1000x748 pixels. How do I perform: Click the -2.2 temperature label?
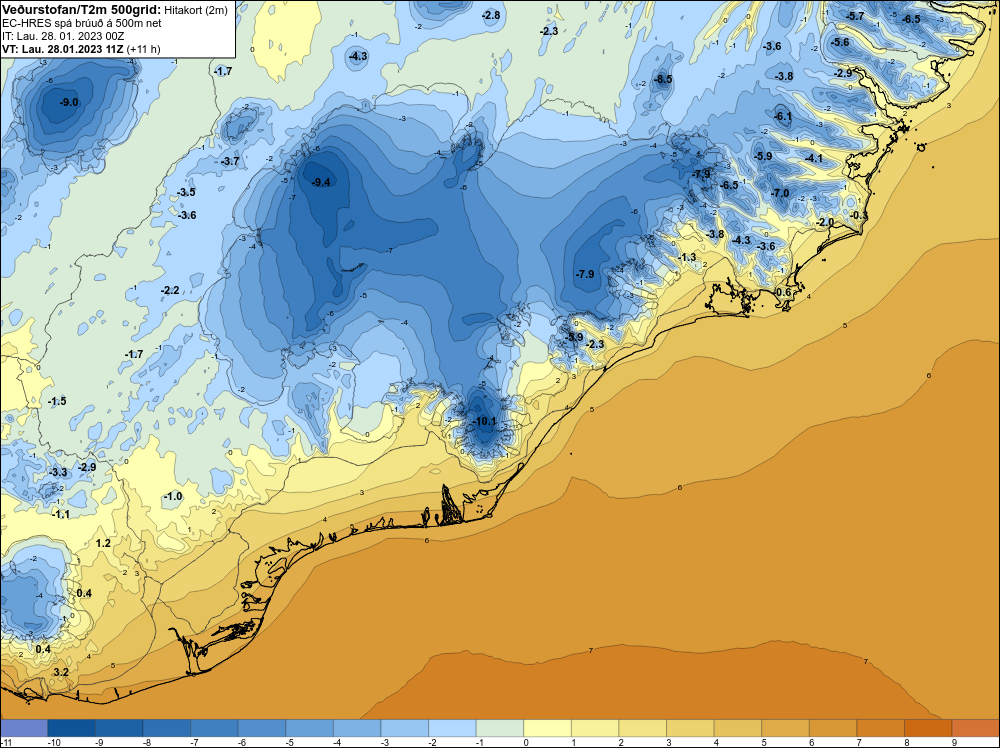pyautogui.click(x=170, y=290)
